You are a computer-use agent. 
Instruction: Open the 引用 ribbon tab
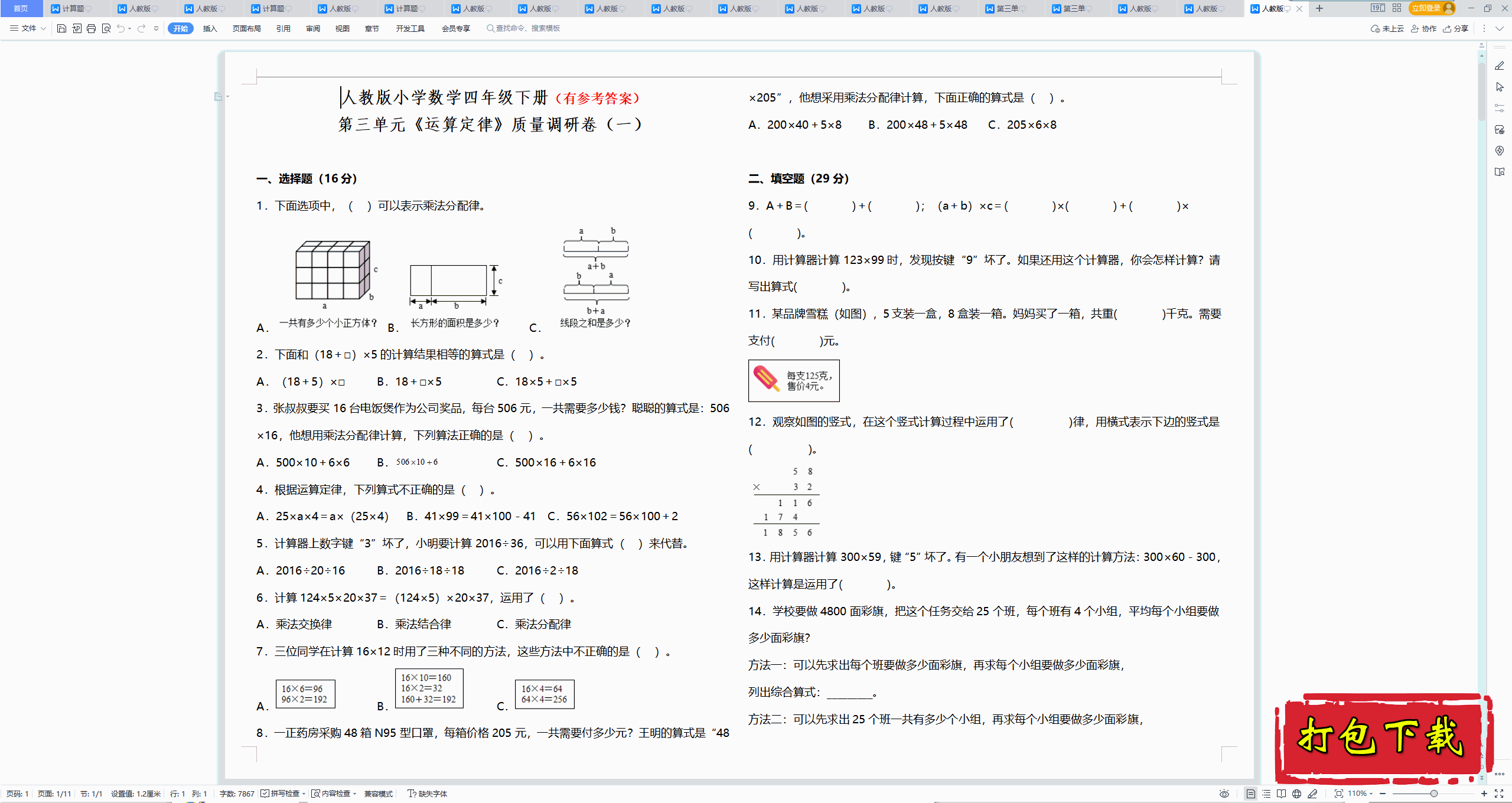283,28
